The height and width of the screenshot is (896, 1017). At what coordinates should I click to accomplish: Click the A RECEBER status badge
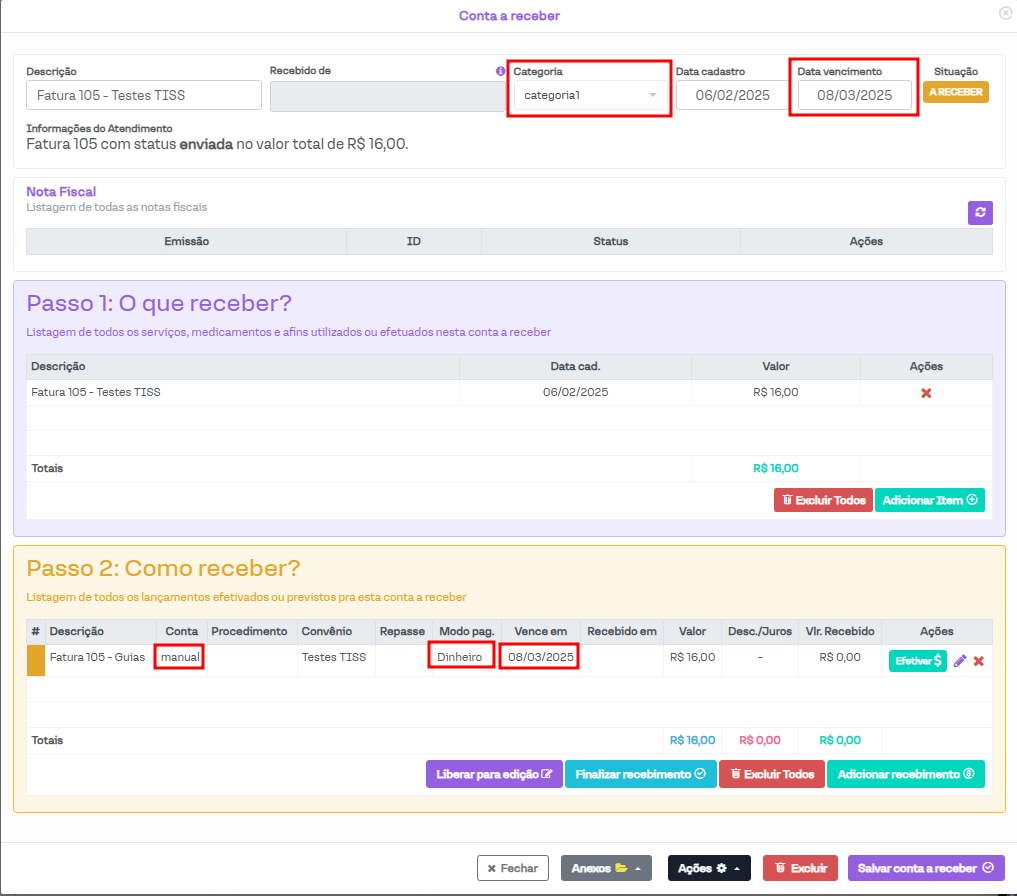point(955,92)
